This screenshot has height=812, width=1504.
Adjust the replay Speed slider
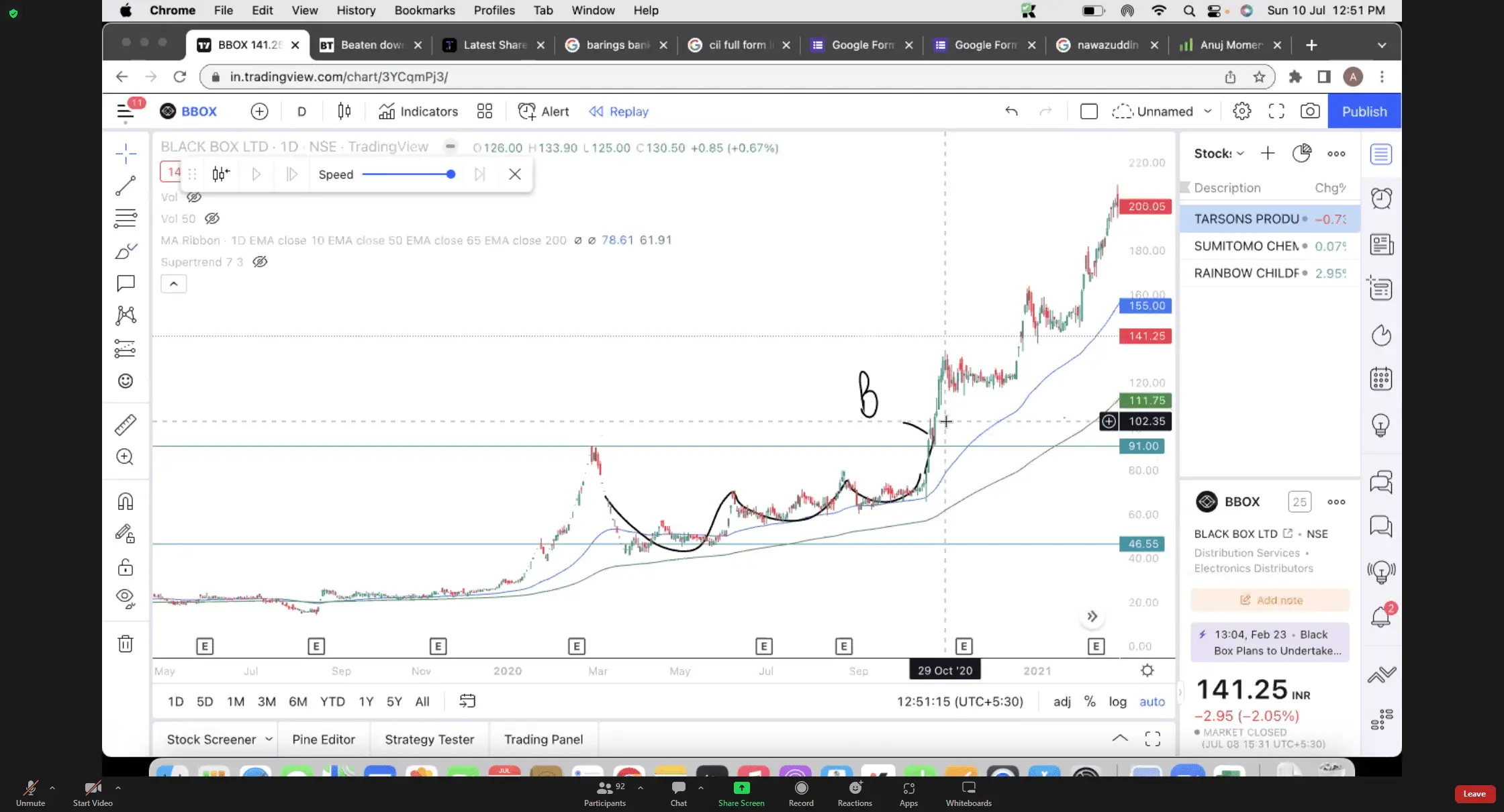click(451, 174)
